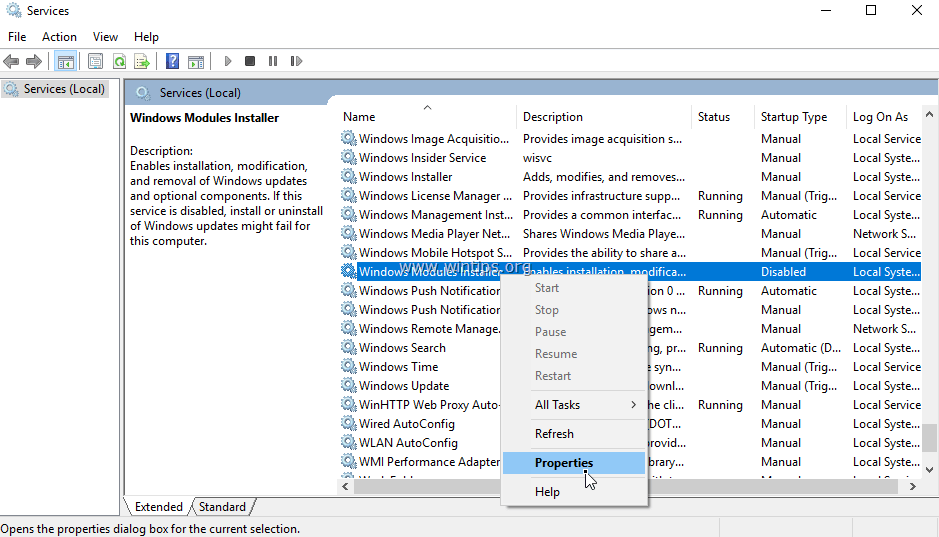This screenshot has height=537, width=939.
Task: Select the WinHTTP Web Proxy Auto row
Action: coord(630,405)
